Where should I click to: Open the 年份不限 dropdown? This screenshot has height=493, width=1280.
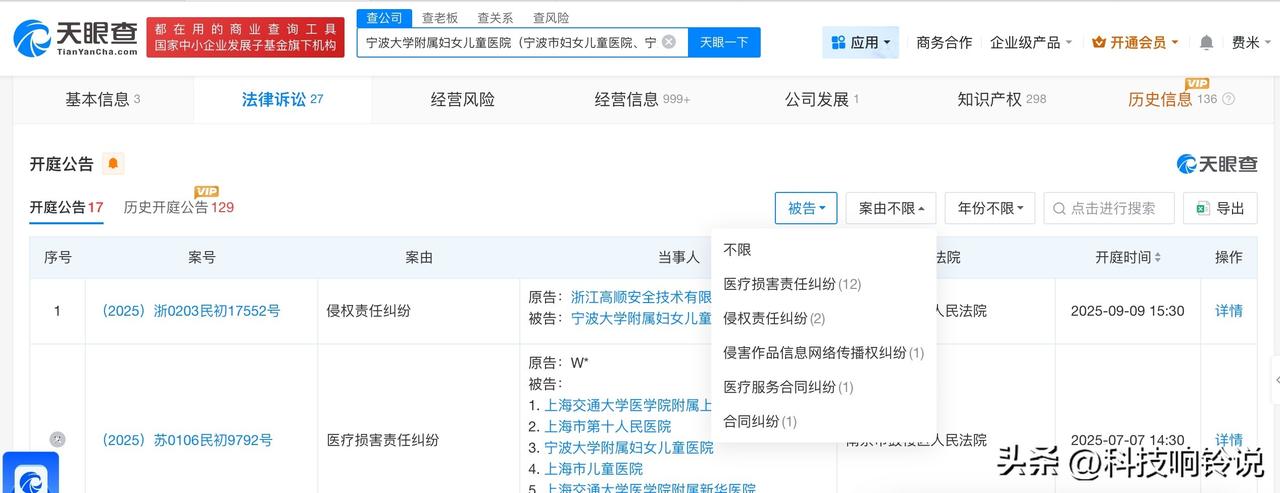click(x=990, y=208)
